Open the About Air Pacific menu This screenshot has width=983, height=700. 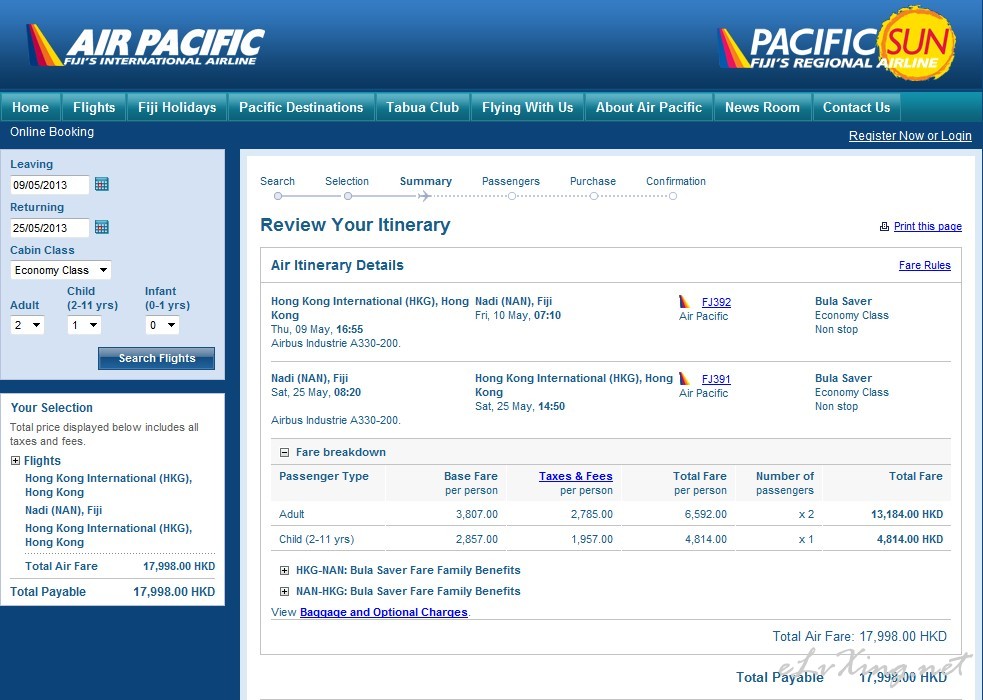coord(649,107)
